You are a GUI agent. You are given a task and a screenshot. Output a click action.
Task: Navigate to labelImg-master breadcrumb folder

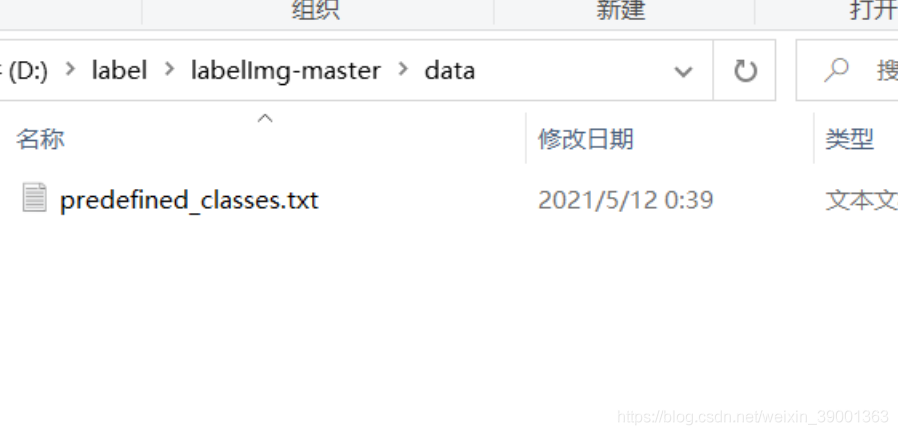click(286, 70)
